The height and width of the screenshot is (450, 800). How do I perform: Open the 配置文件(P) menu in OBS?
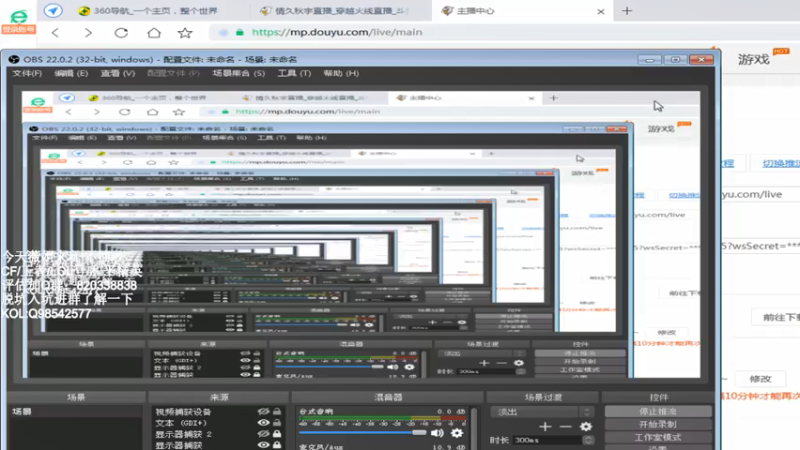pyautogui.click(x=173, y=73)
